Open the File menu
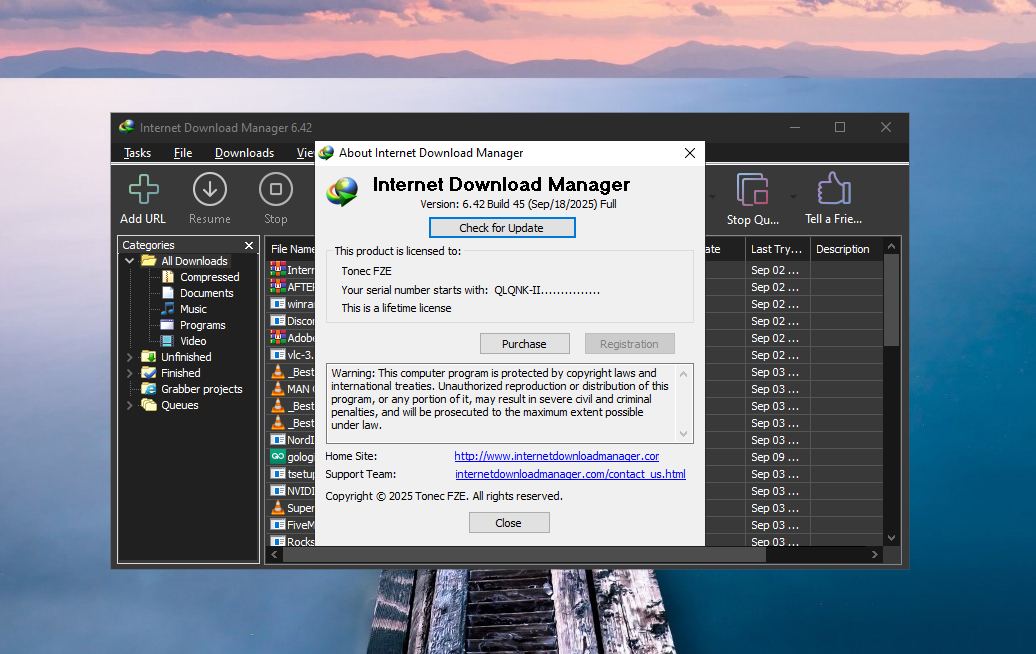Viewport: 1036px width, 654px height. [x=183, y=153]
